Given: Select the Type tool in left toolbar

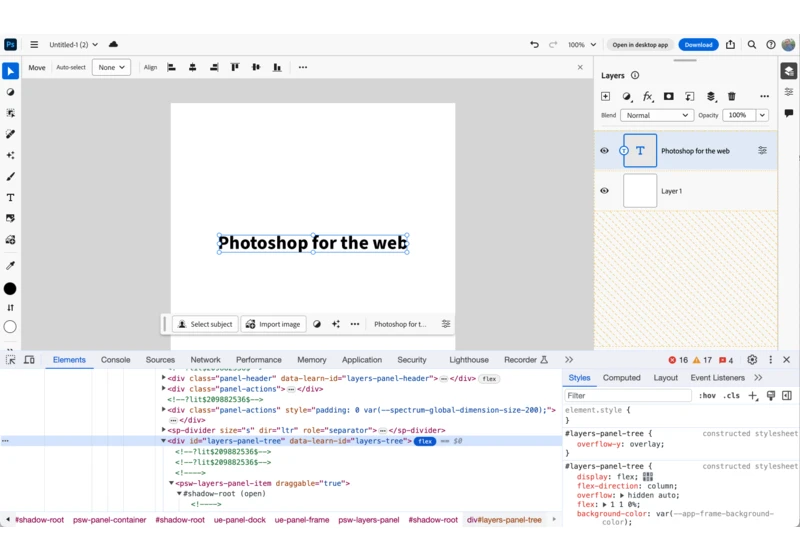Looking at the screenshot, I should click(x=10, y=197).
